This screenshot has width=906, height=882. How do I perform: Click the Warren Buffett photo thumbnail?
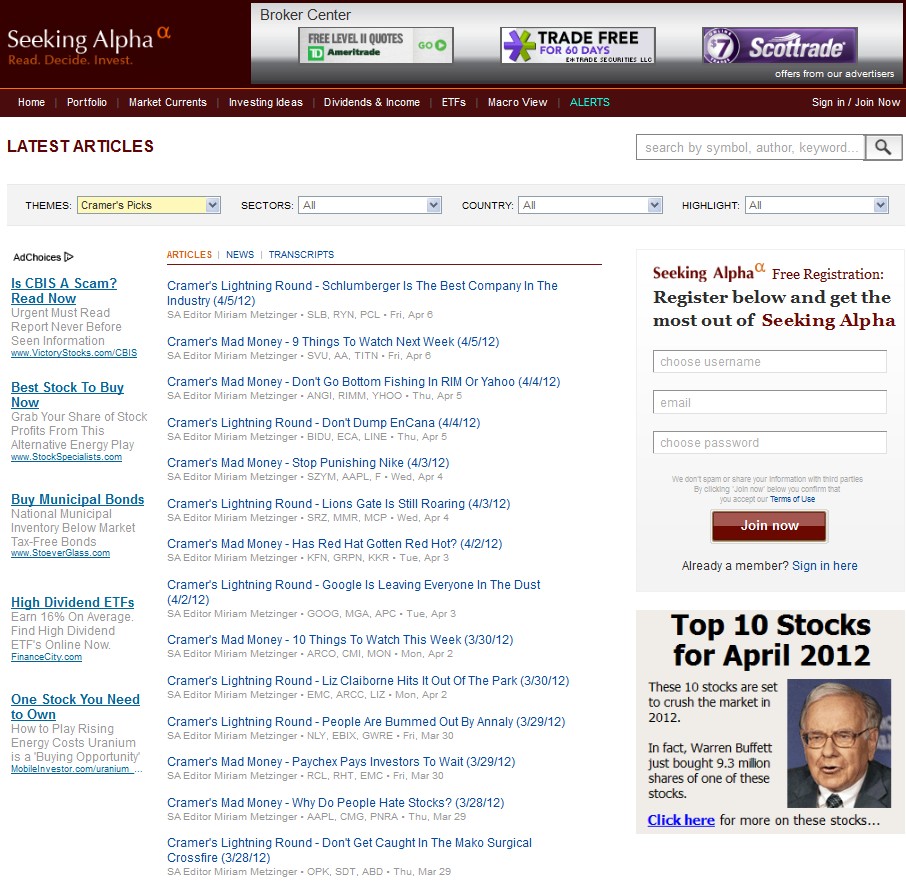pos(838,744)
